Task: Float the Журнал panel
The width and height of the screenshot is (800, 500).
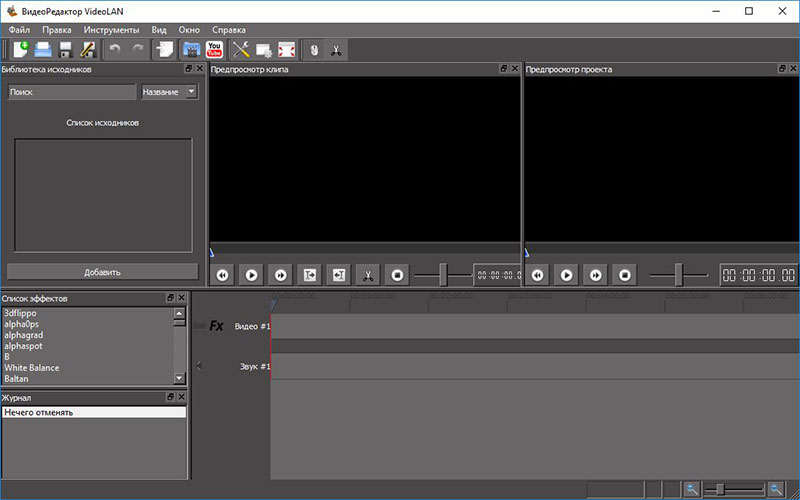Action: tap(170, 396)
